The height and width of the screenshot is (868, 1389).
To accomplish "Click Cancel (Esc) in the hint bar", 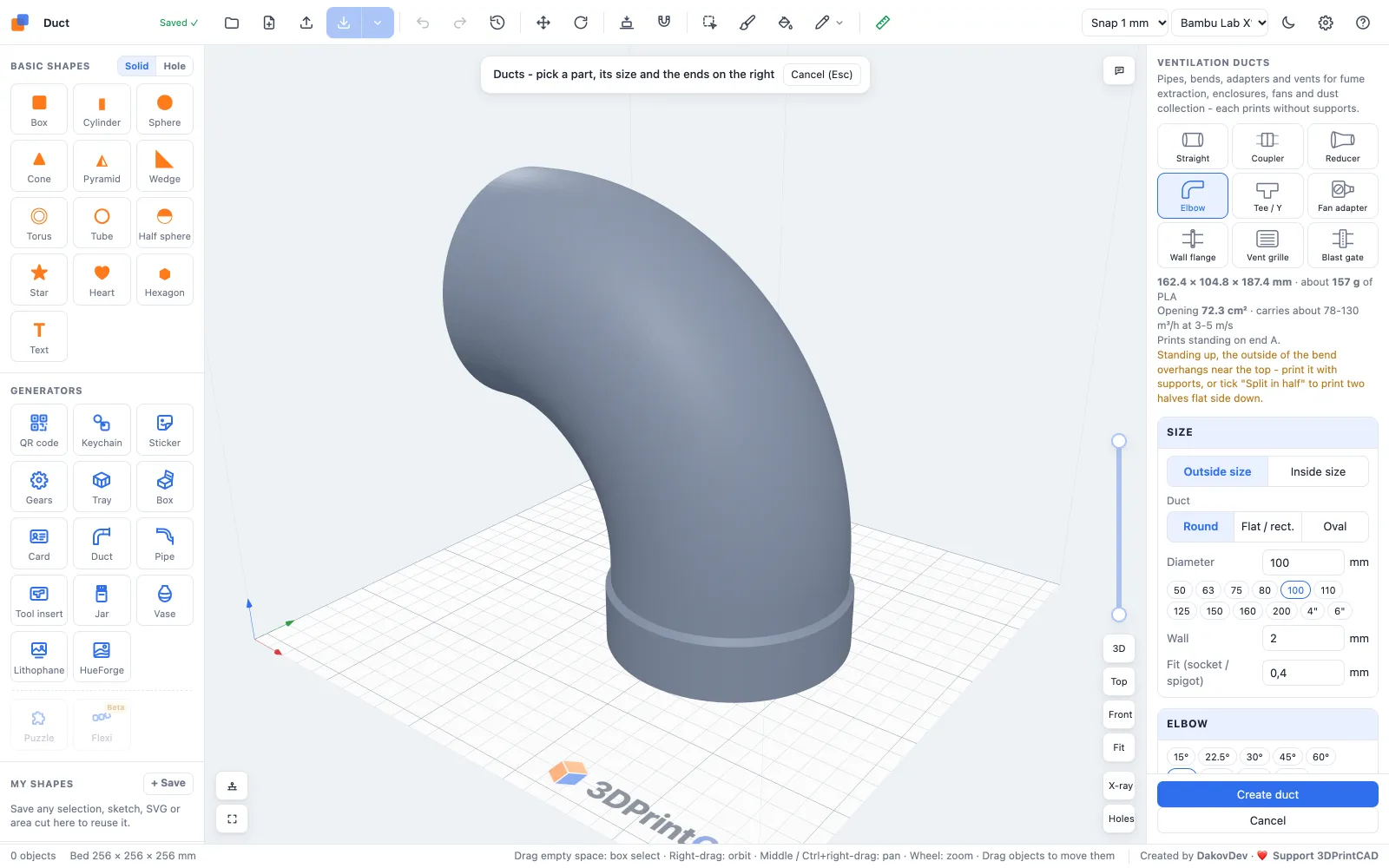I will tap(822, 75).
